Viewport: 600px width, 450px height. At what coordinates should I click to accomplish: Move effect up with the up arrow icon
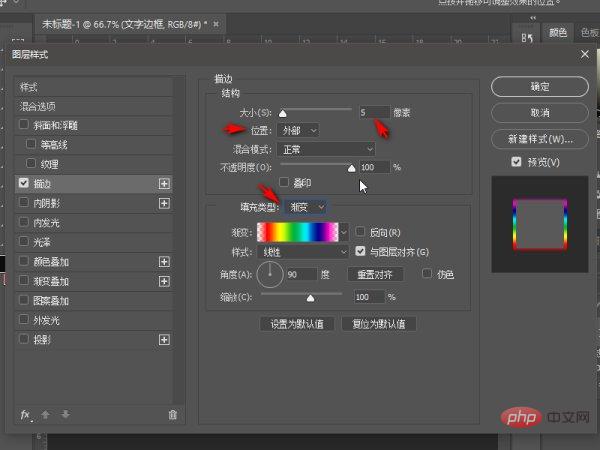(46, 415)
